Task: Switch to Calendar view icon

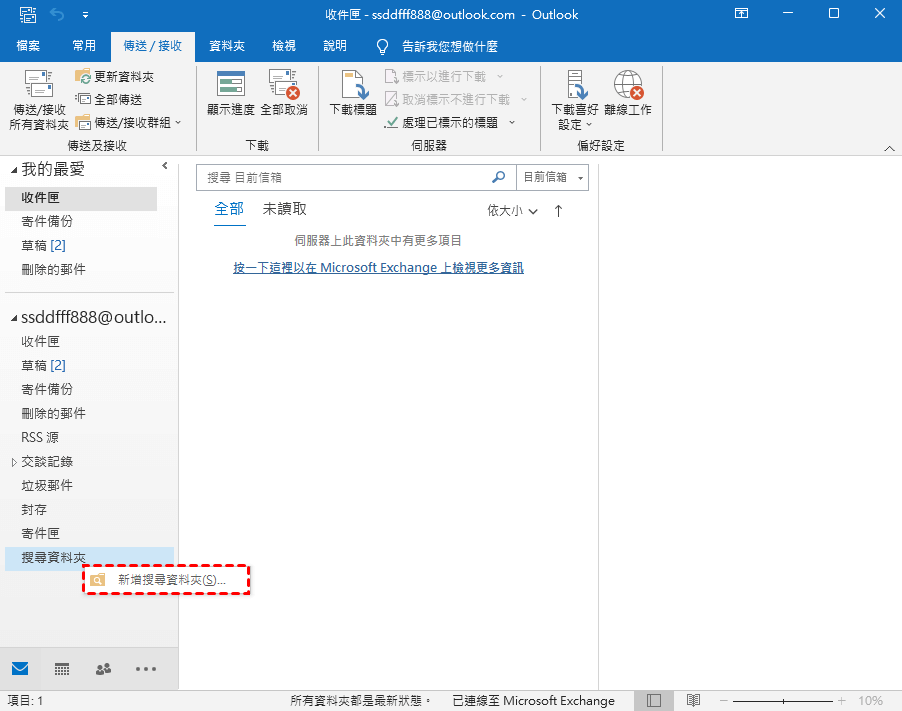Action: pos(62,669)
